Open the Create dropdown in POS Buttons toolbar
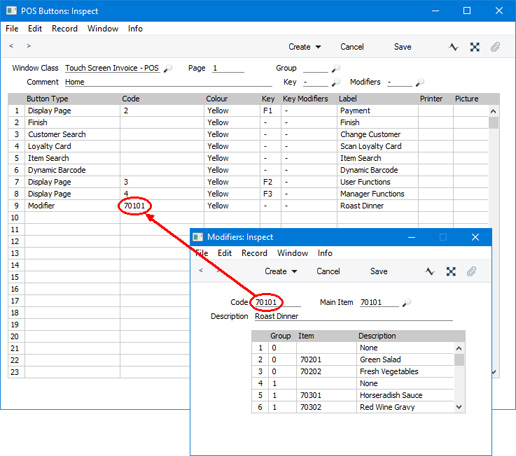The width and height of the screenshot is (516, 456). pyautogui.click(x=305, y=47)
